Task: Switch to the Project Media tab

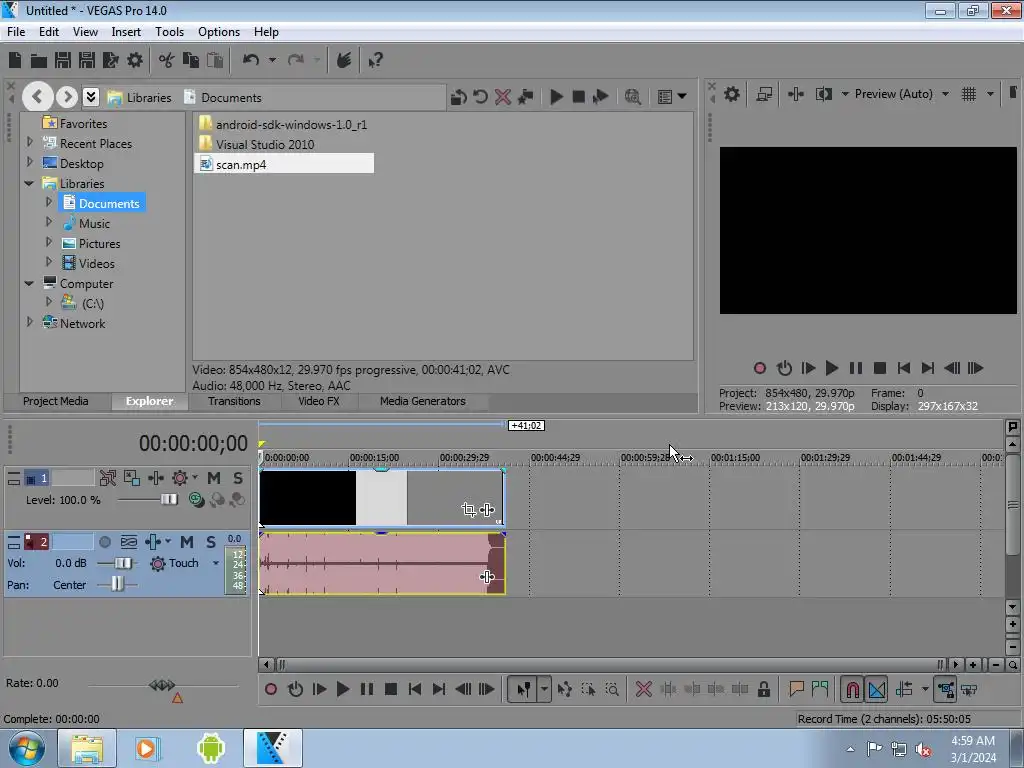Action: [x=56, y=401]
